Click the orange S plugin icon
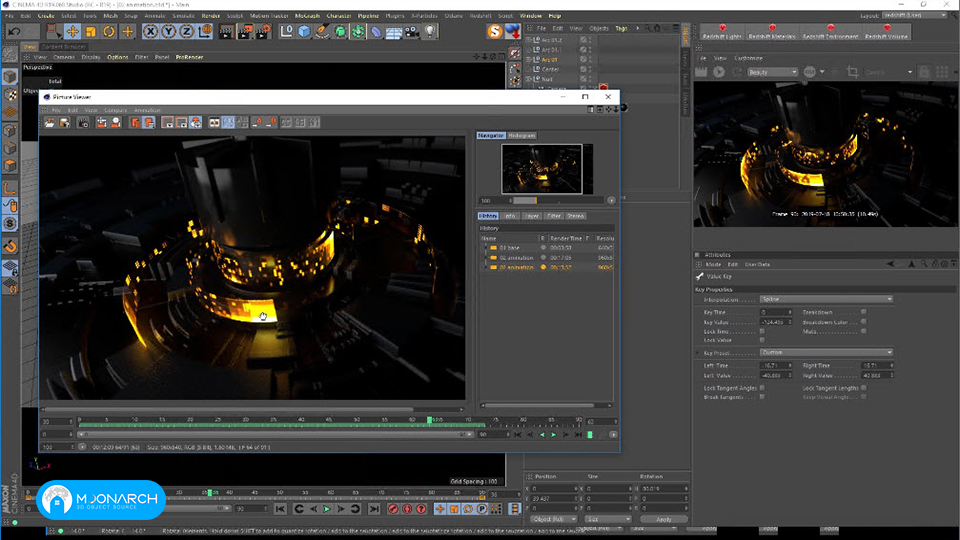 pyautogui.click(x=495, y=31)
